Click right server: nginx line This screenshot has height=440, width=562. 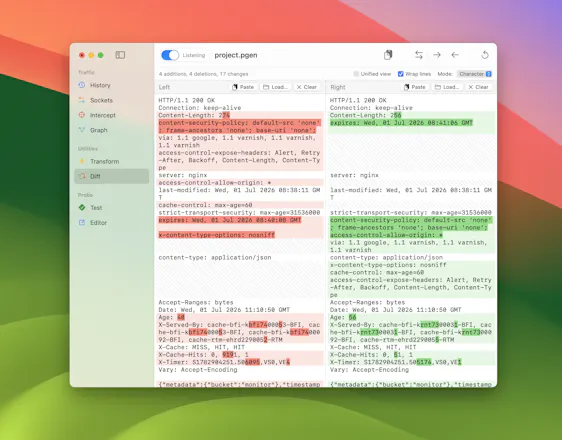[x=354, y=175]
